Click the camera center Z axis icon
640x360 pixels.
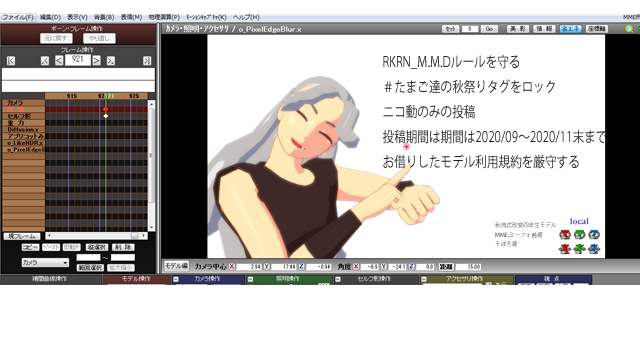(301, 267)
